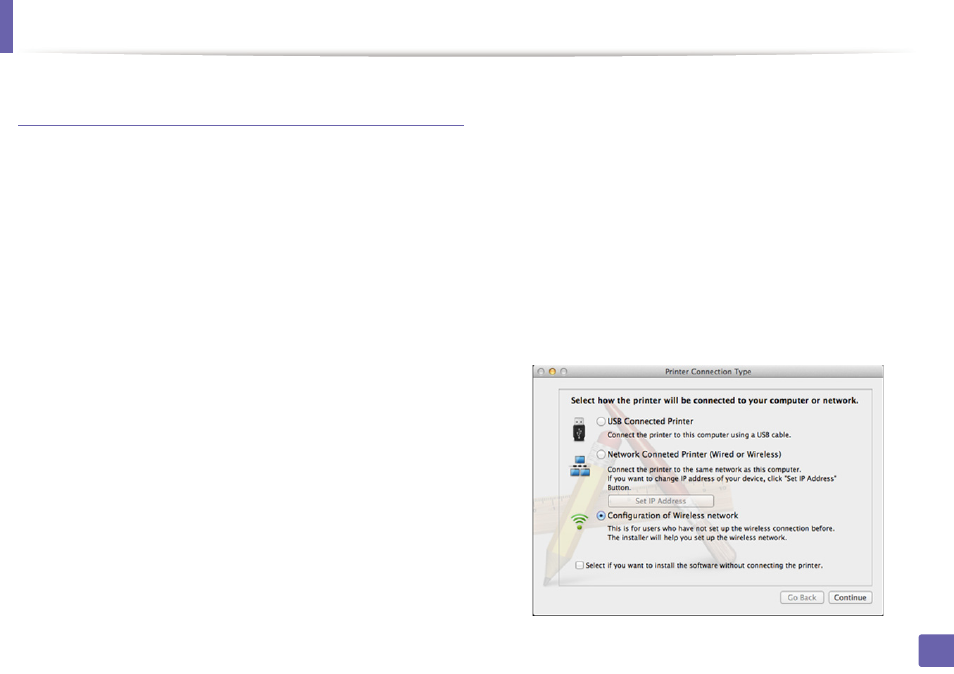
Task: Select the Network Connected Printer radio button
Action: pyautogui.click(x=601, y=454)
